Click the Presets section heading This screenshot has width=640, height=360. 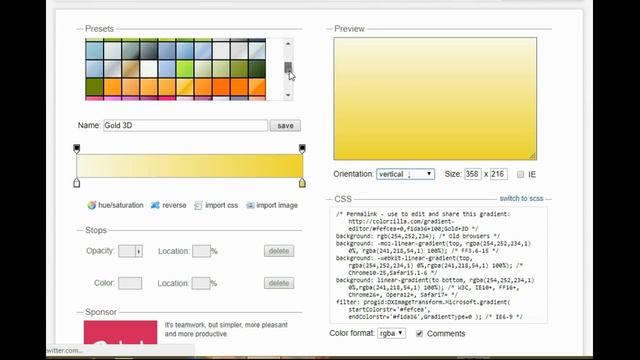point(99,29)
